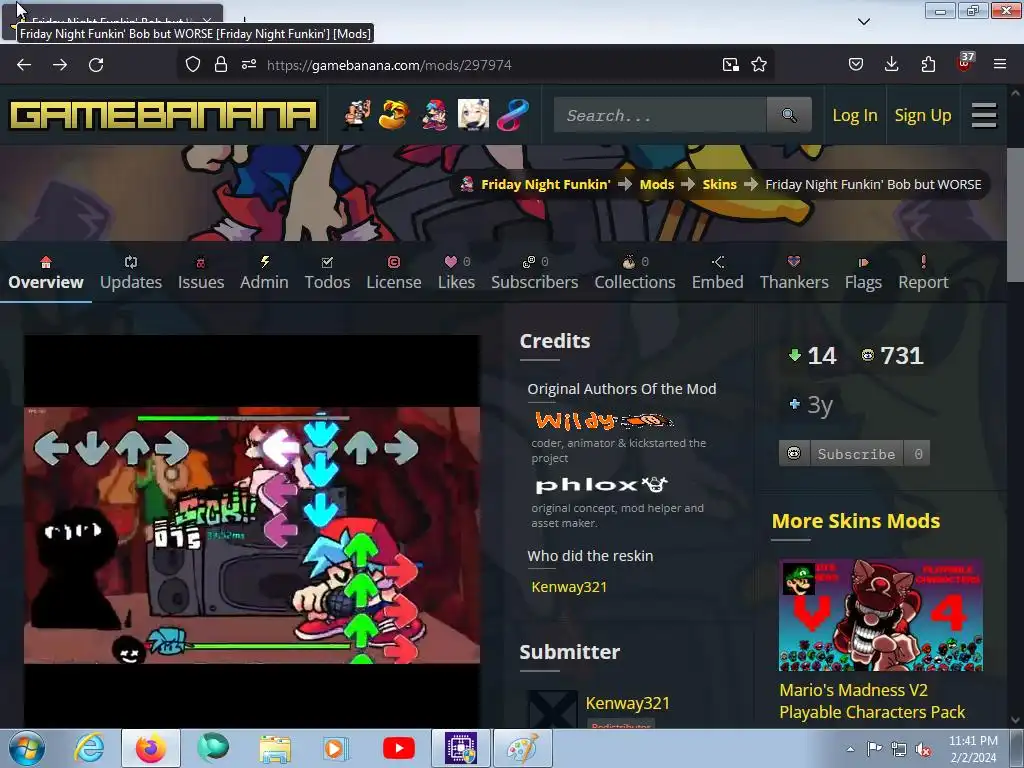Open the License tab
Viewport: 1024px width, 768px height.
(394, 274)
